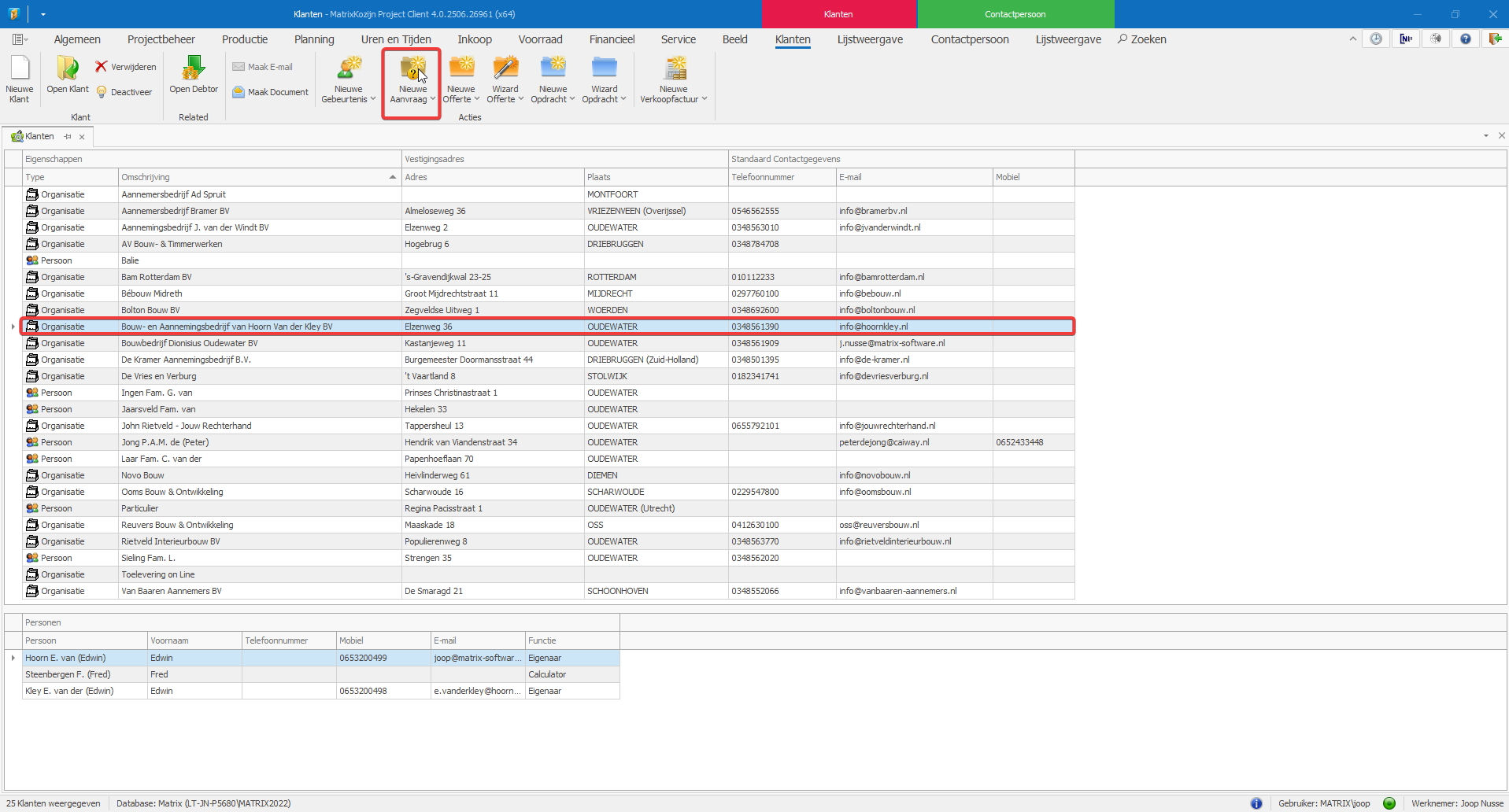Select the row Bam Rotterdam BV
1509x812 pixels.
pyautogui.click(x=549, y=277)
